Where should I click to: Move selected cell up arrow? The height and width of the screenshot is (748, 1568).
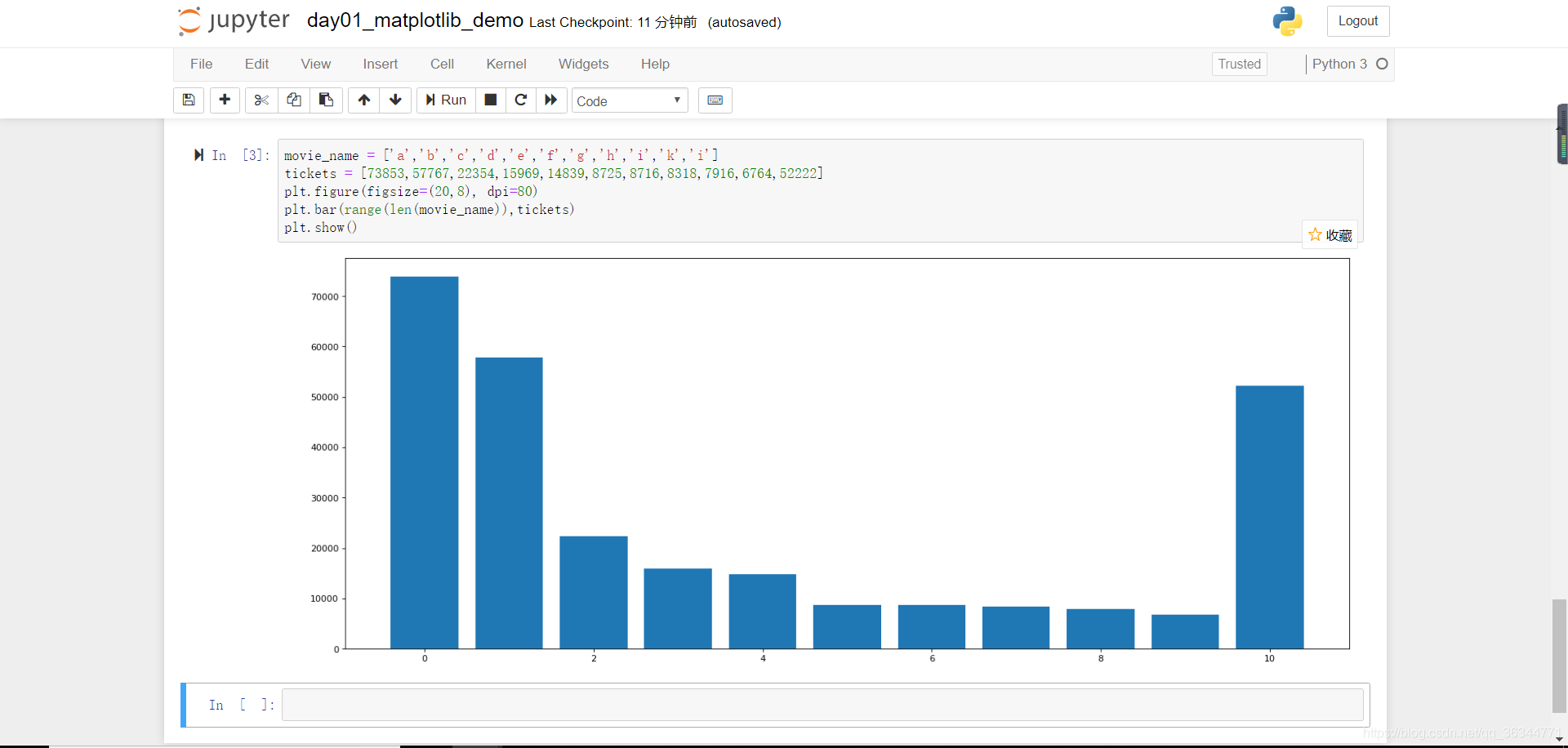click(x=364, y=100)
